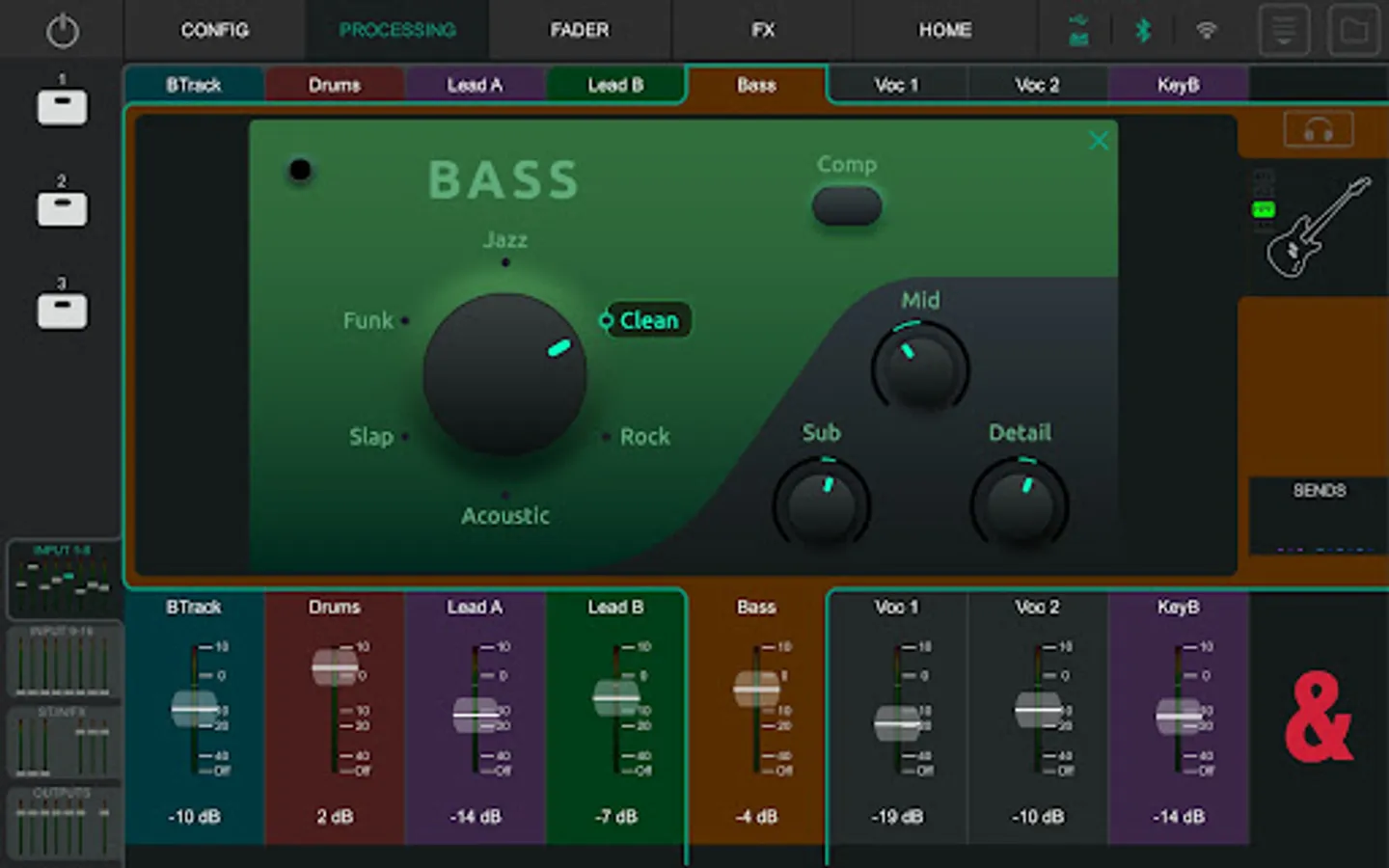Image resolution: width=1389 pixels, height=868 pixels.
Task: Switch to the FADER tab
Action: (x=580, y=30)
